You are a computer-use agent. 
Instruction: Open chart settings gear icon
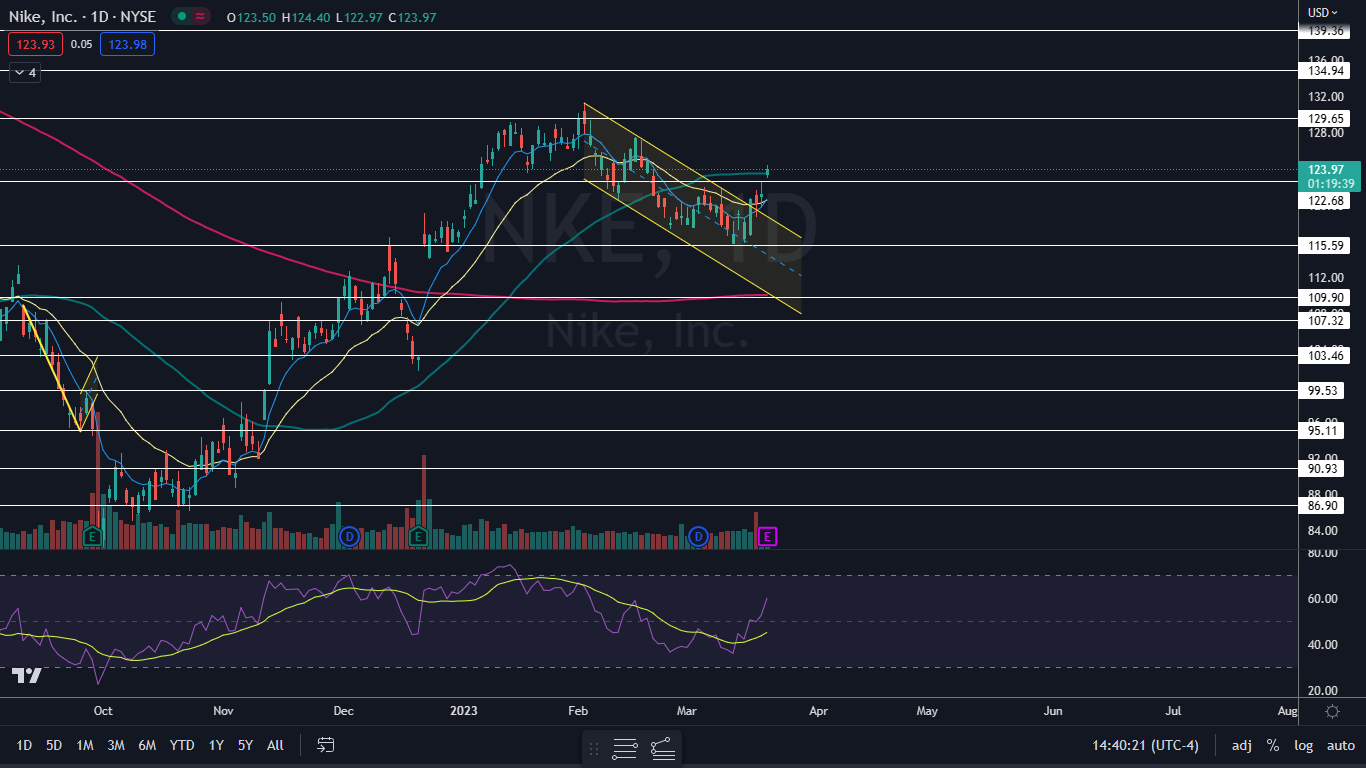click(x=1332, y=711)
